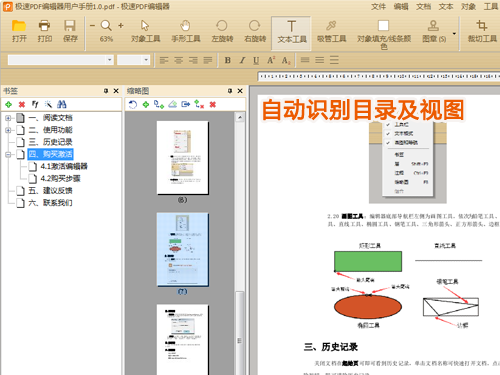
Task: Click the bookmark rename icon
Action: click(35, 104)
